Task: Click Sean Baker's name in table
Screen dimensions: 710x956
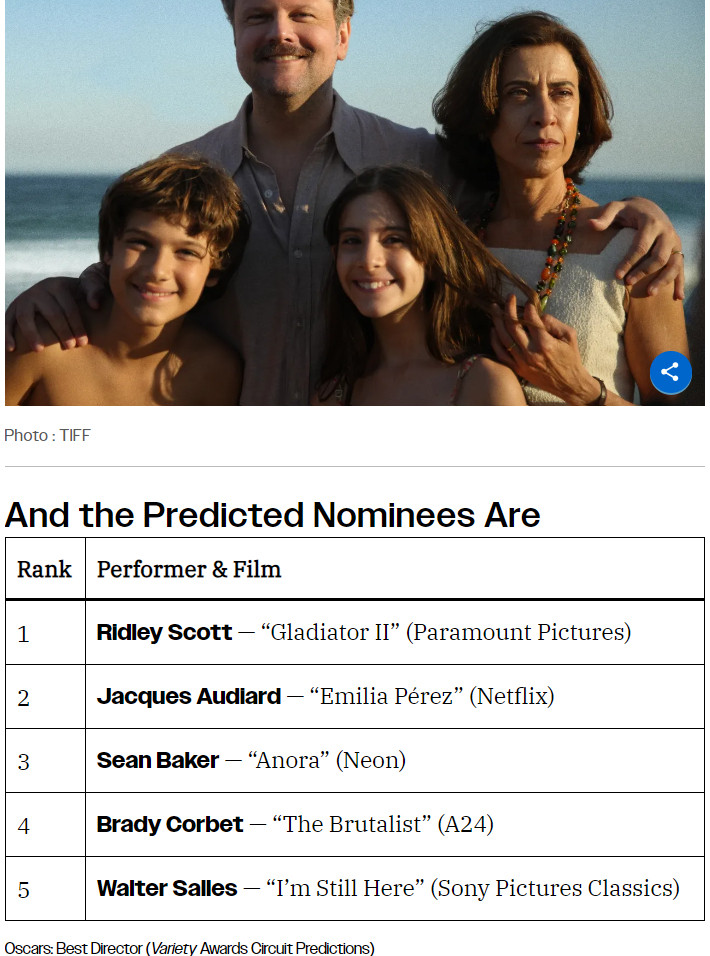Action: click(x=158, y=760)
